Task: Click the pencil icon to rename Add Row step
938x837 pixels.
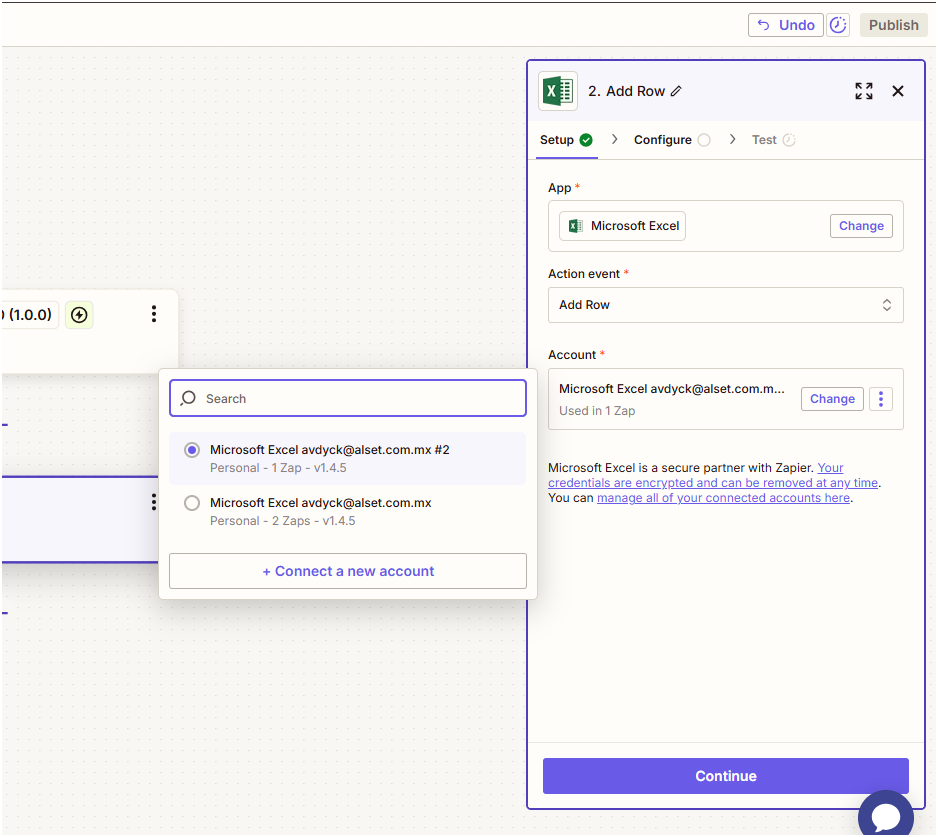Action: pyautogui.click(x=676, y=91)
